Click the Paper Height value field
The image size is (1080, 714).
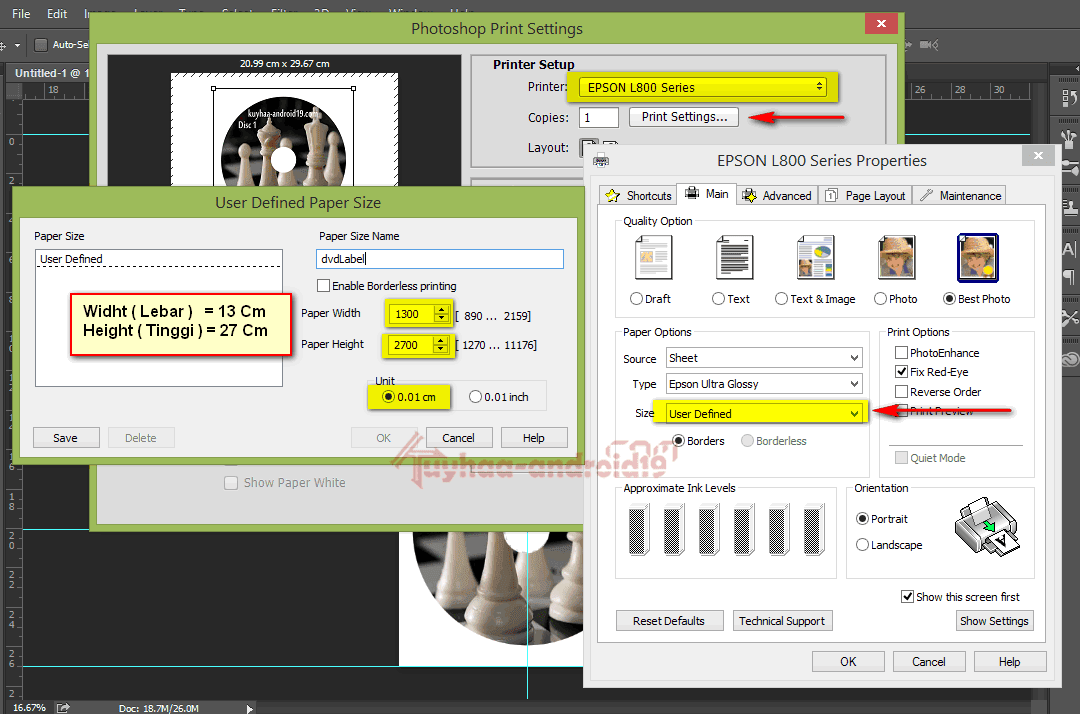[411, 345]
